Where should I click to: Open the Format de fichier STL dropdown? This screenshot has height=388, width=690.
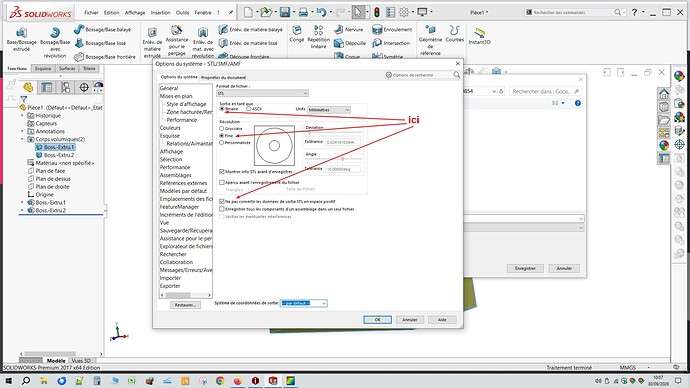pyautogui.click(x=262, y=93)
